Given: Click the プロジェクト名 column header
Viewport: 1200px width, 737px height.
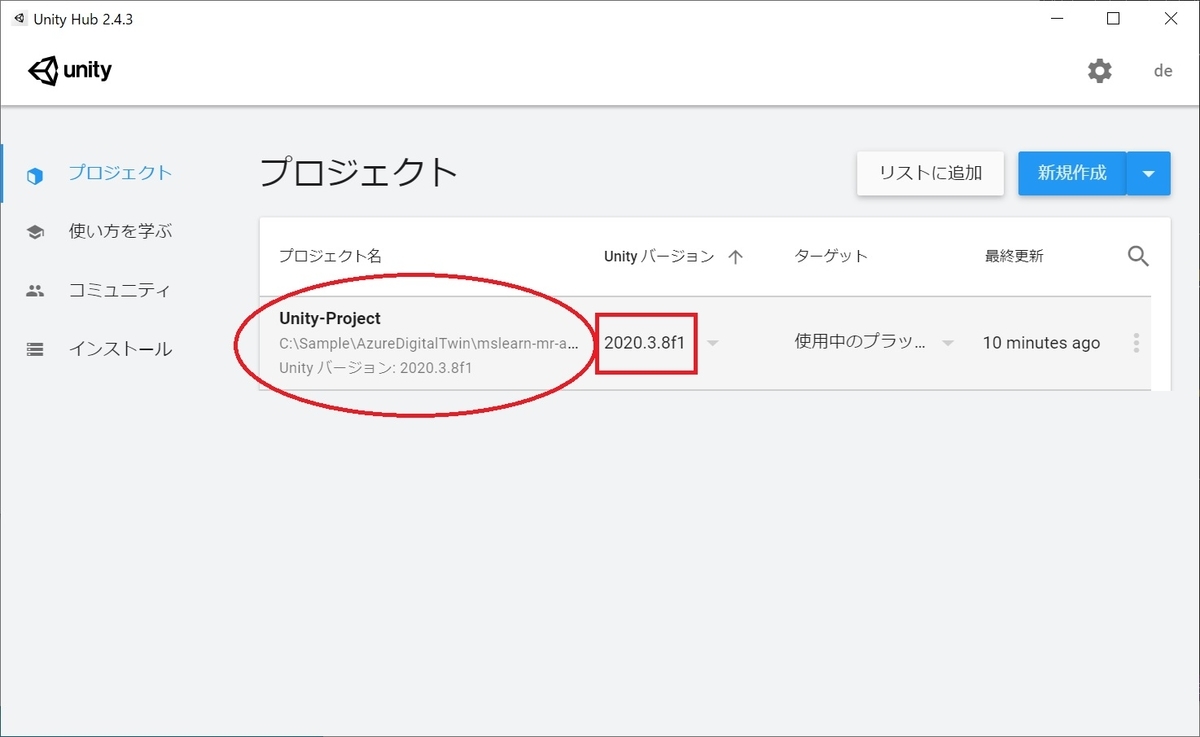Looking at the screenshot, I should click(330, 256).
